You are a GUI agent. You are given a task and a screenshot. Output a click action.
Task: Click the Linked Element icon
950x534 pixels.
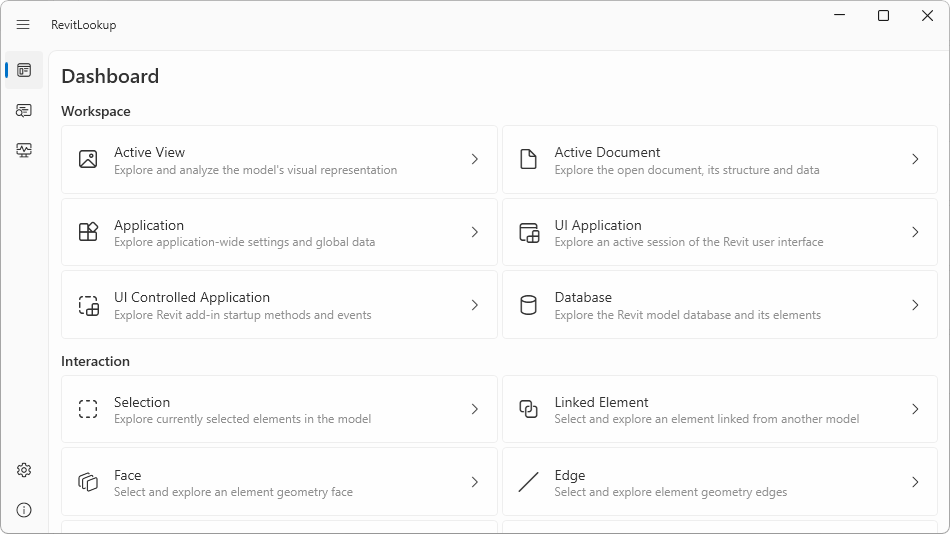coord(529,409)
